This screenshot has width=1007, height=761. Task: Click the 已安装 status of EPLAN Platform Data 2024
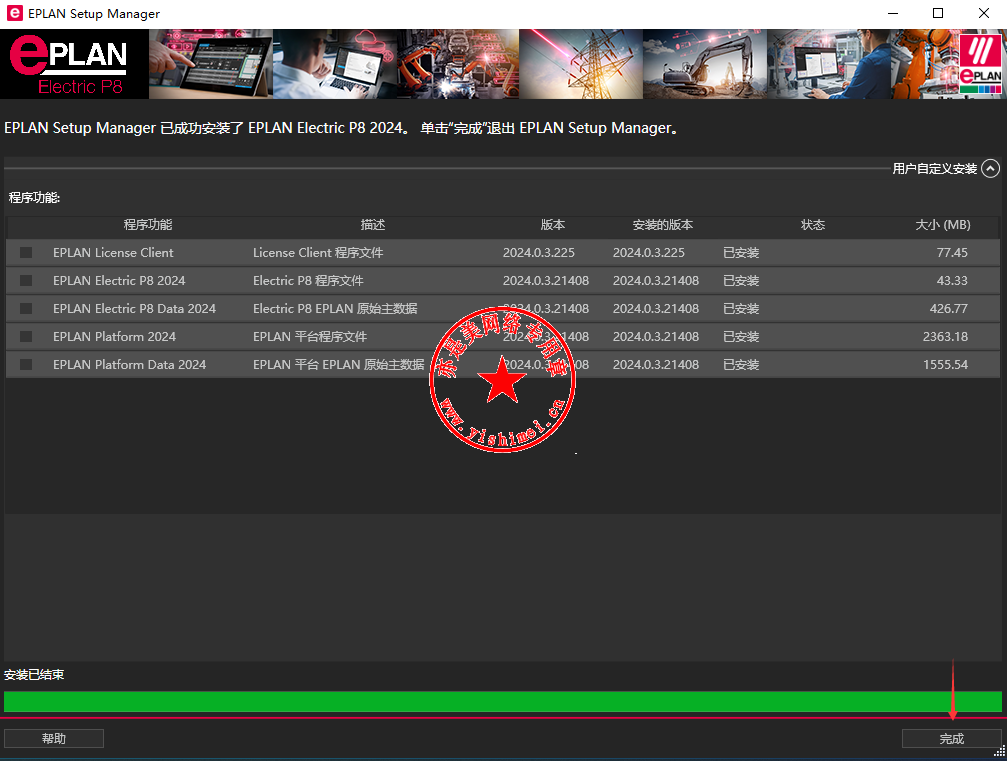click(x=741, y=364)
